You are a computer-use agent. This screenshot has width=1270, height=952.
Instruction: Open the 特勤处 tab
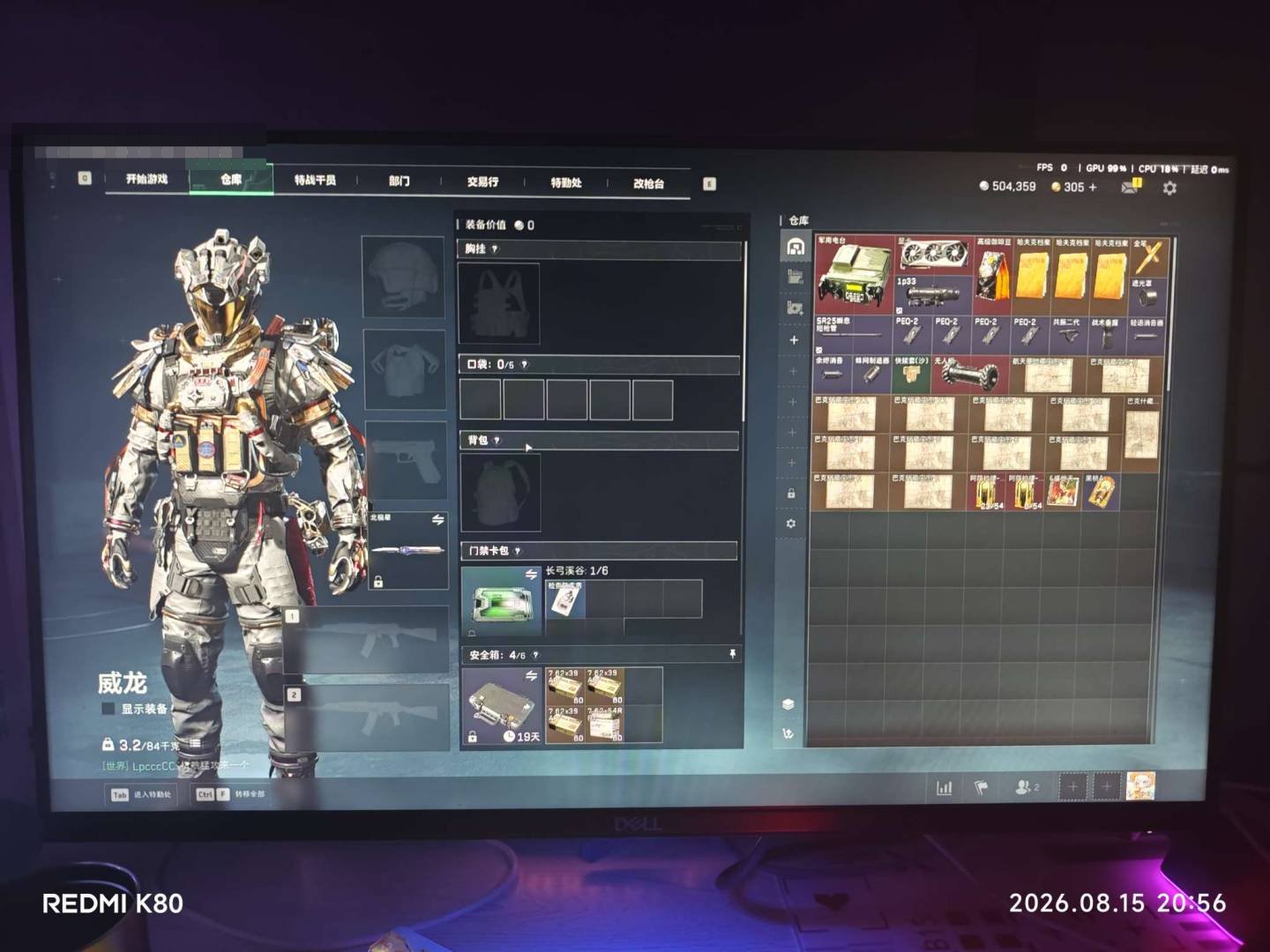[566, 182]
